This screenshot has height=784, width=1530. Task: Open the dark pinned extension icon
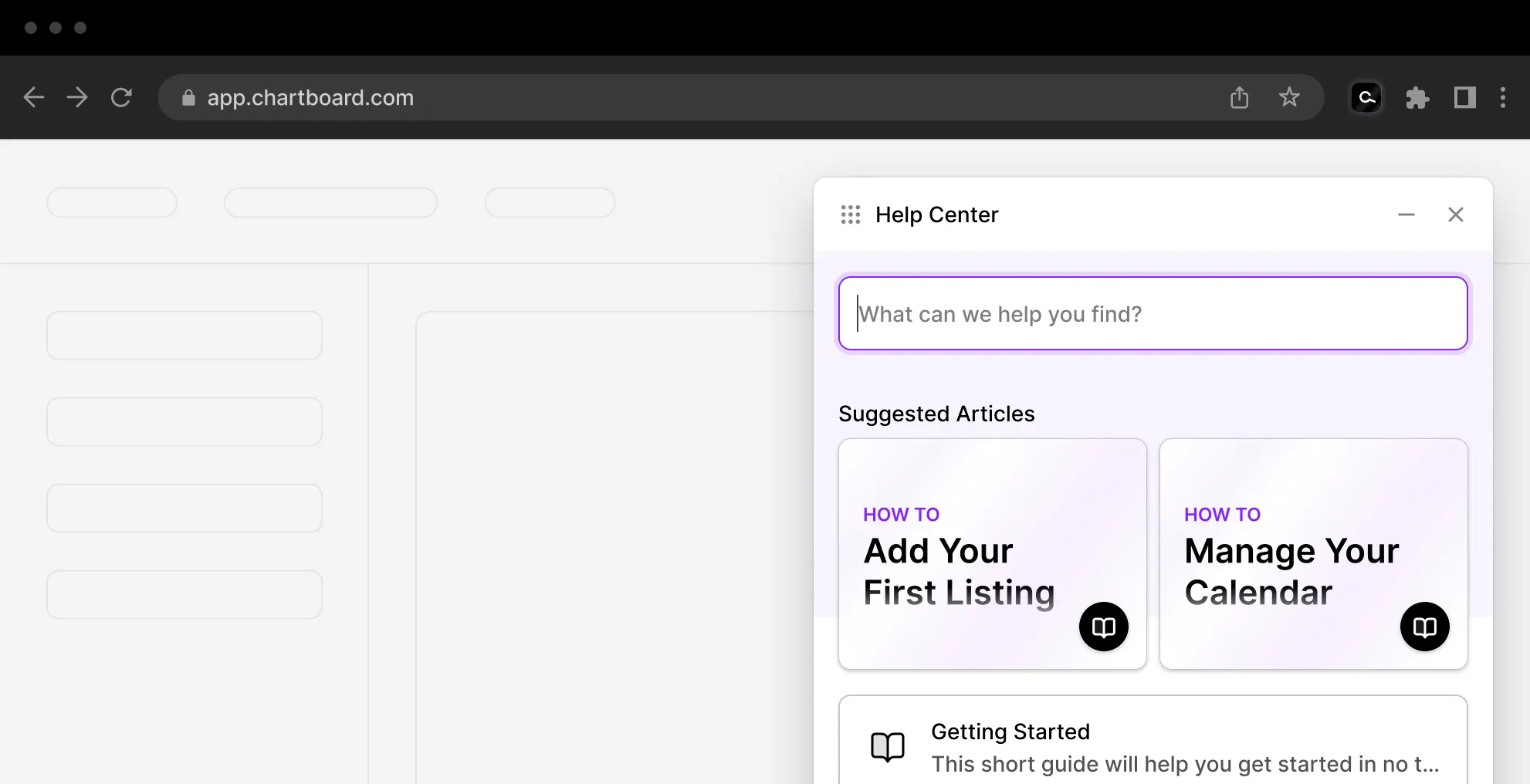(x=1366, y=97)
